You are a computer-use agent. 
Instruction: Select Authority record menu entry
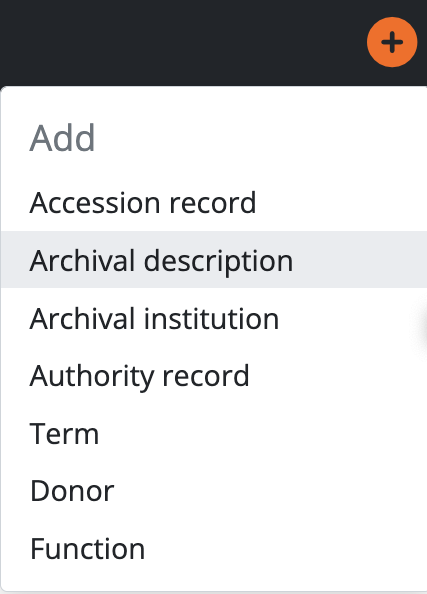tap(214, 375)
